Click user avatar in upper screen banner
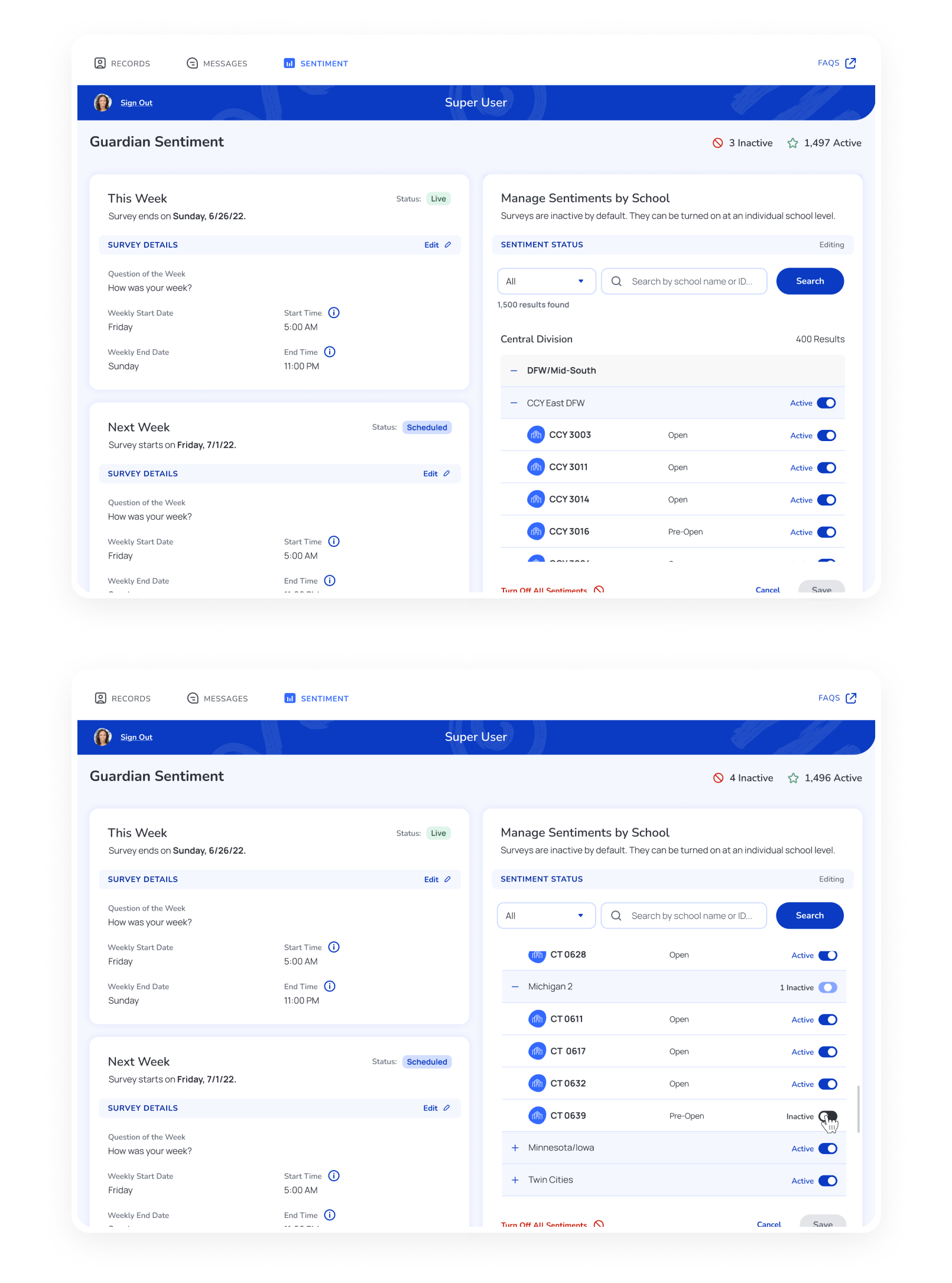The width and height of the screenshot is (952, 1283). click(103, 102)
